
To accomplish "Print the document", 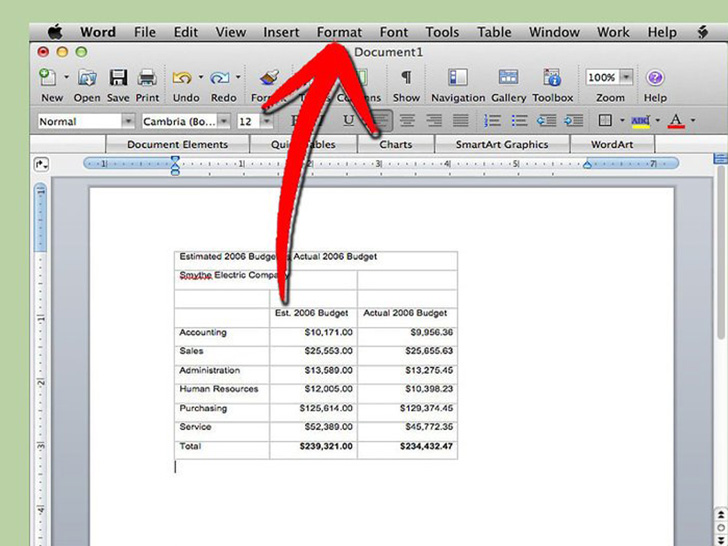I will click(x=147, y=77).
